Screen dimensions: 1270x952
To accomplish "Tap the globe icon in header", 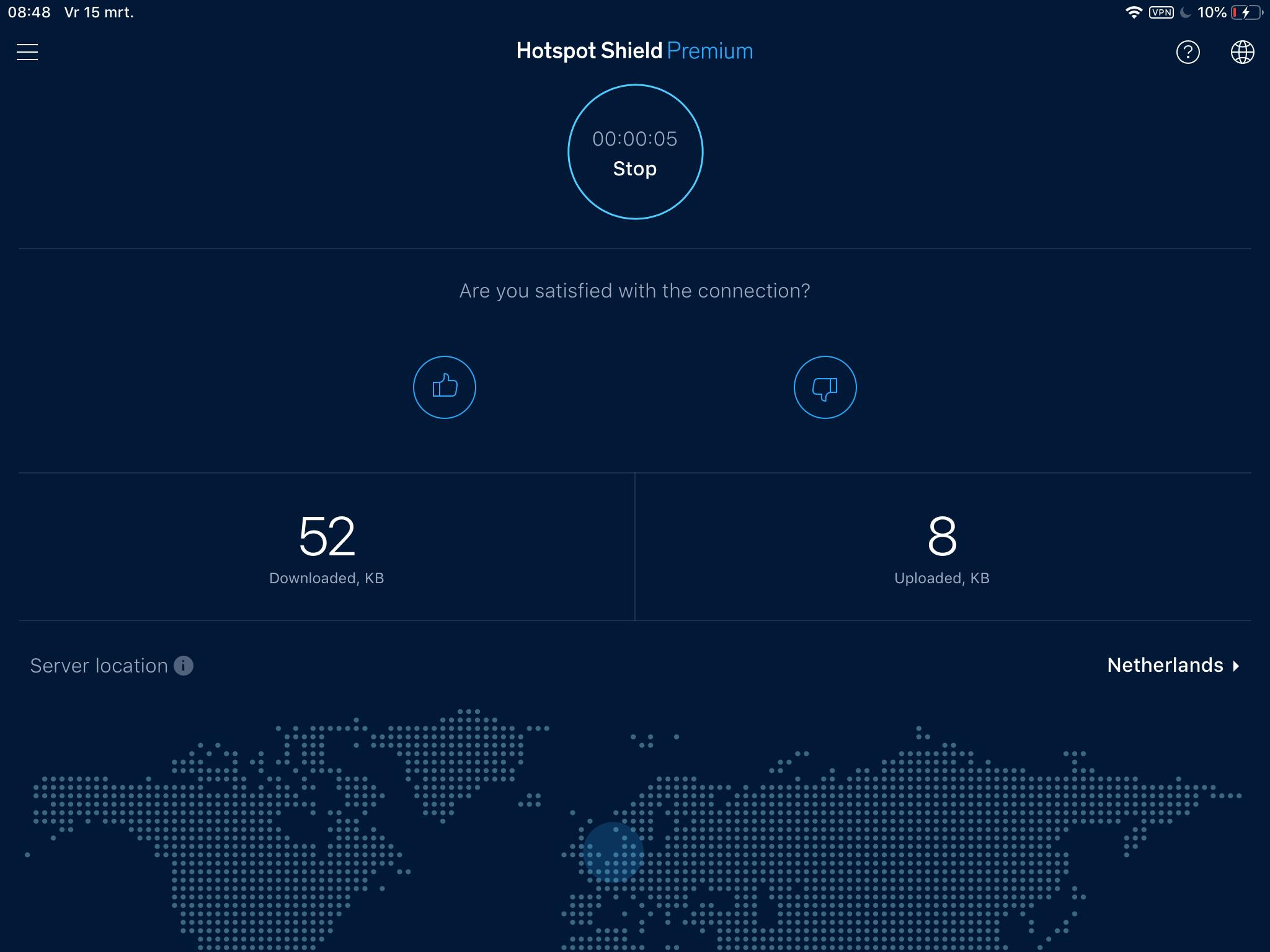I will [x=1242, y=52].
